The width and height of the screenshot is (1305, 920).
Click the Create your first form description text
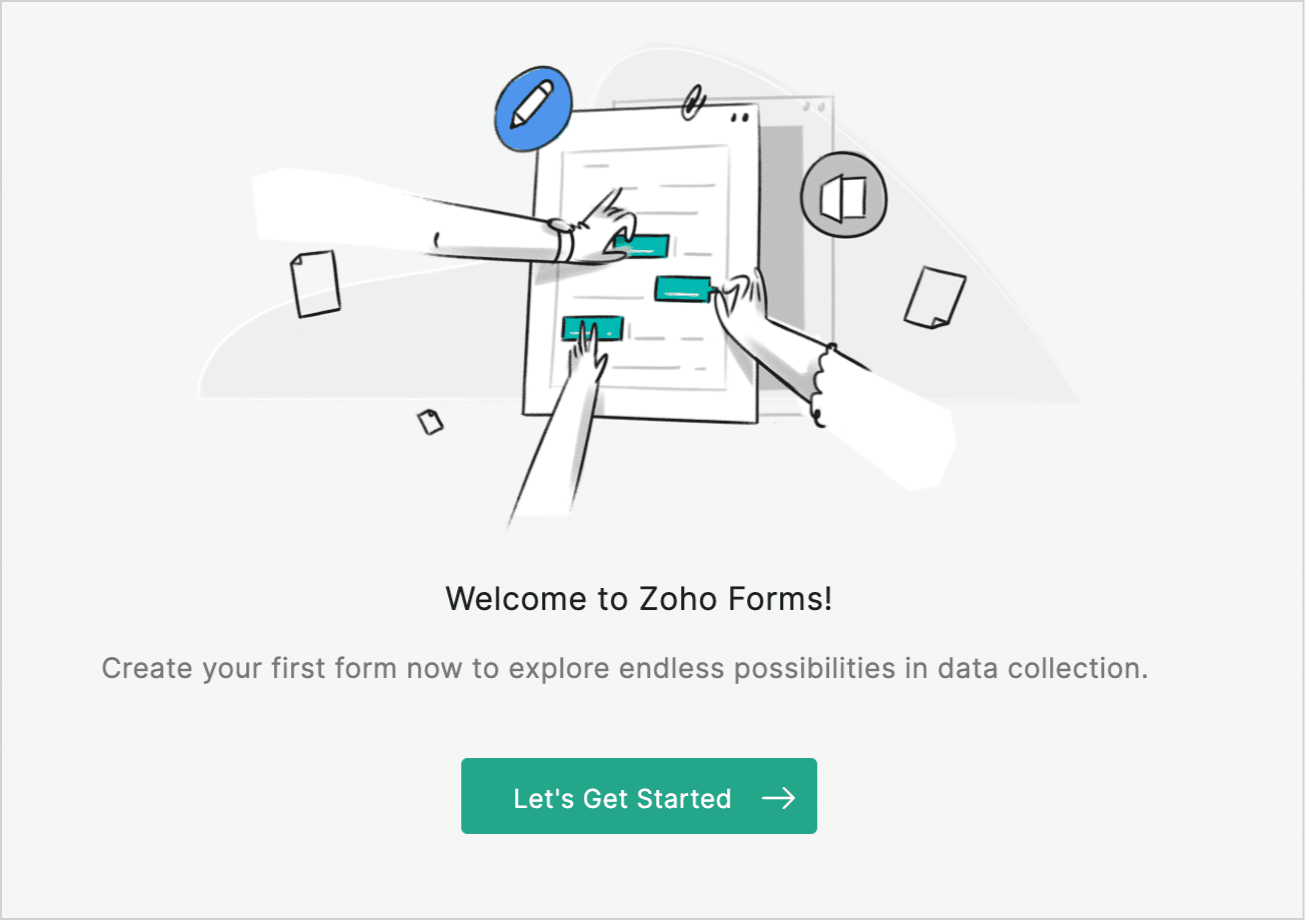click(x=625, y=668)
